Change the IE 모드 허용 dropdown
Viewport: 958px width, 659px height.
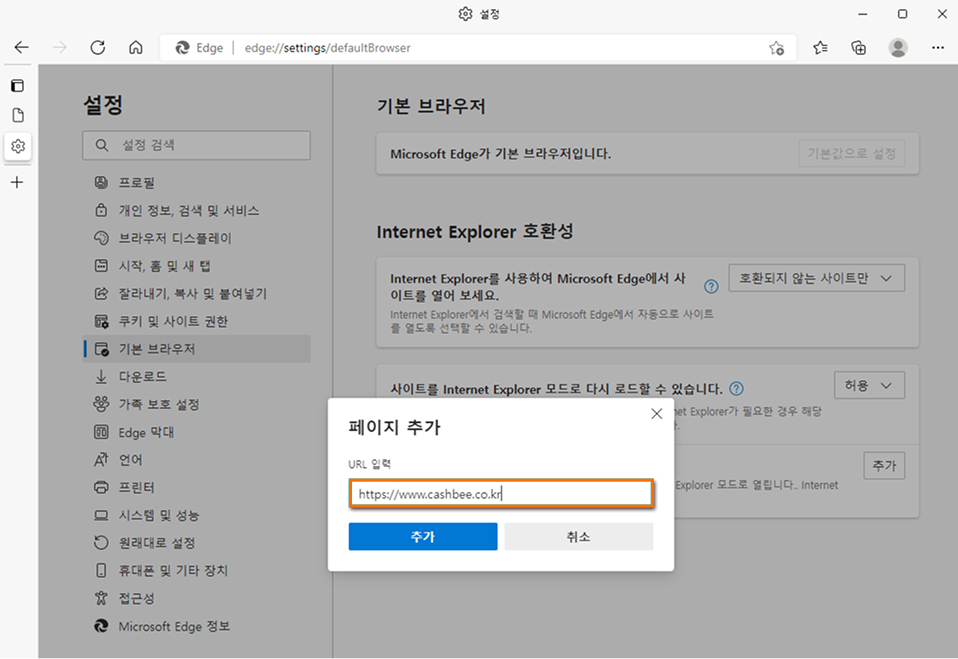869,385
